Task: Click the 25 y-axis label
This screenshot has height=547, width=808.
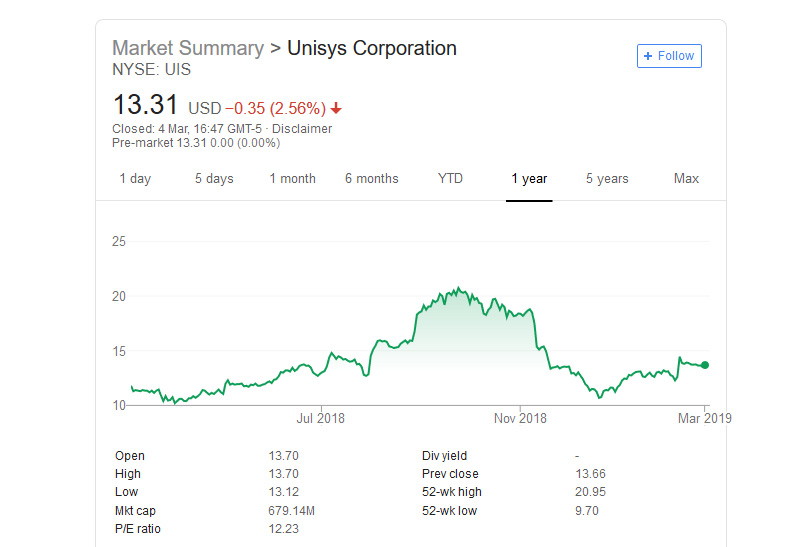Action: pyautogui.click(x=119, y=242)
